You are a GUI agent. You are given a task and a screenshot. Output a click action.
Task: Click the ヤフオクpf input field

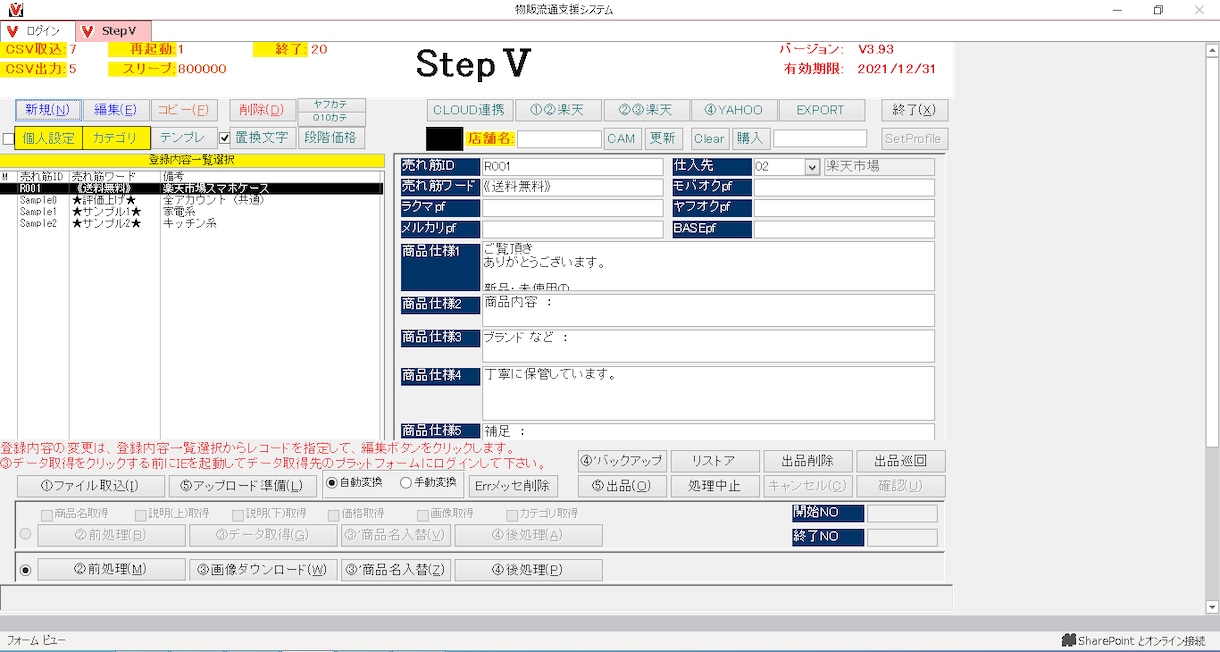(844, 208)
